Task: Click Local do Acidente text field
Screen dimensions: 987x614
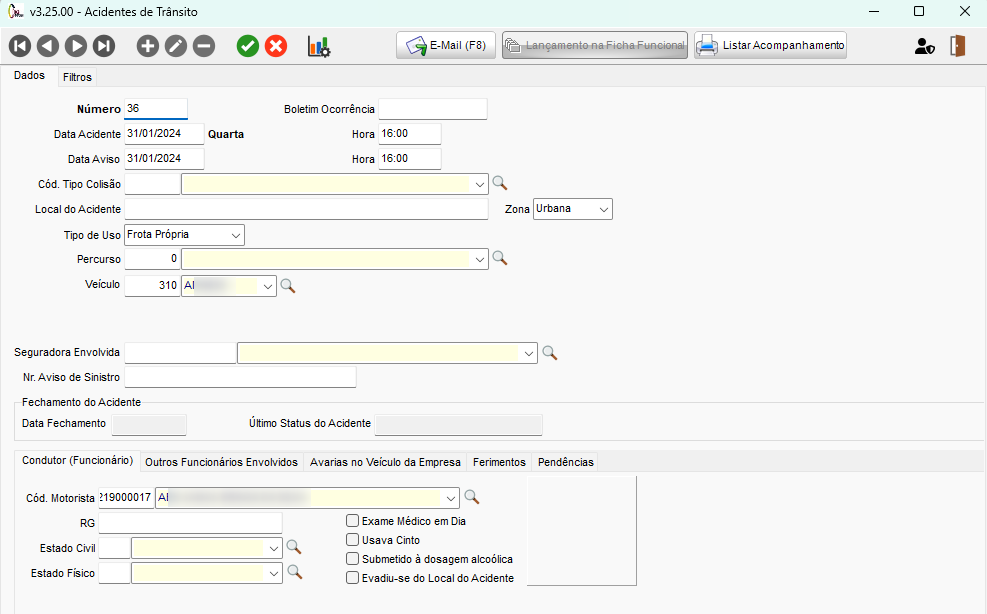Action: tap(307, 209)
